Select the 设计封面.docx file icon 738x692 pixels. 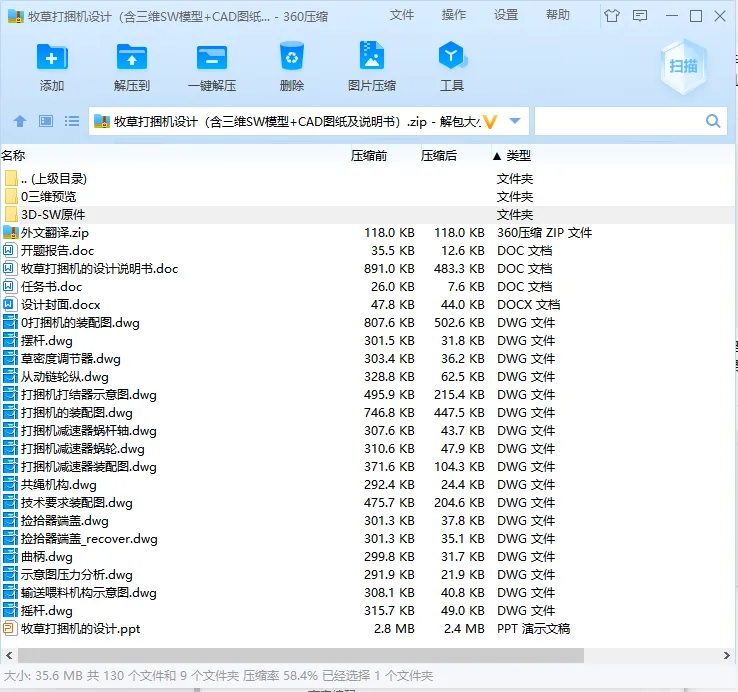tap(9, 305)
